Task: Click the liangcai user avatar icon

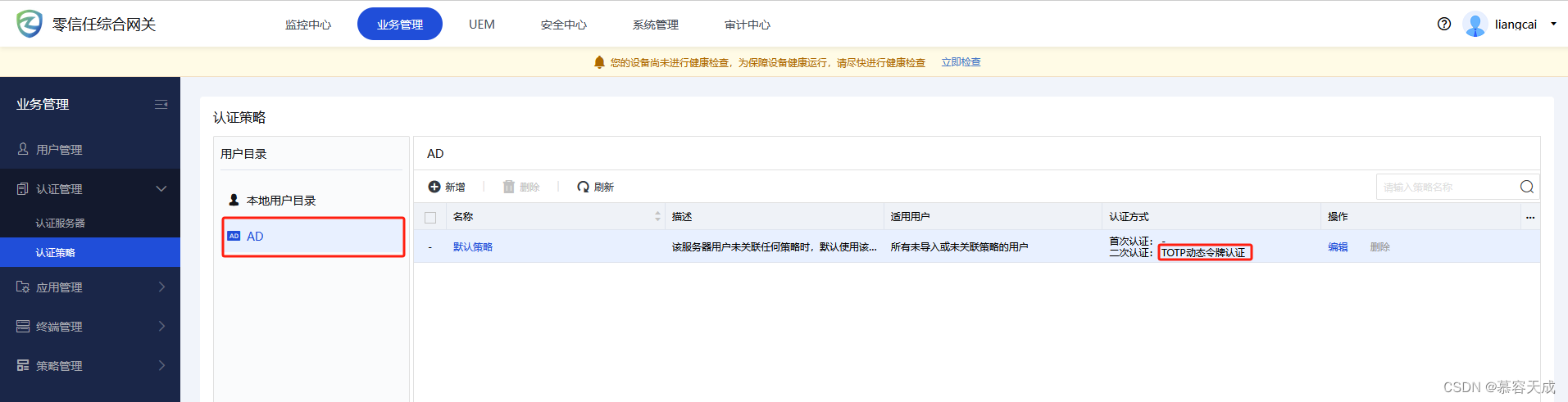Action: pos(1475,25)
